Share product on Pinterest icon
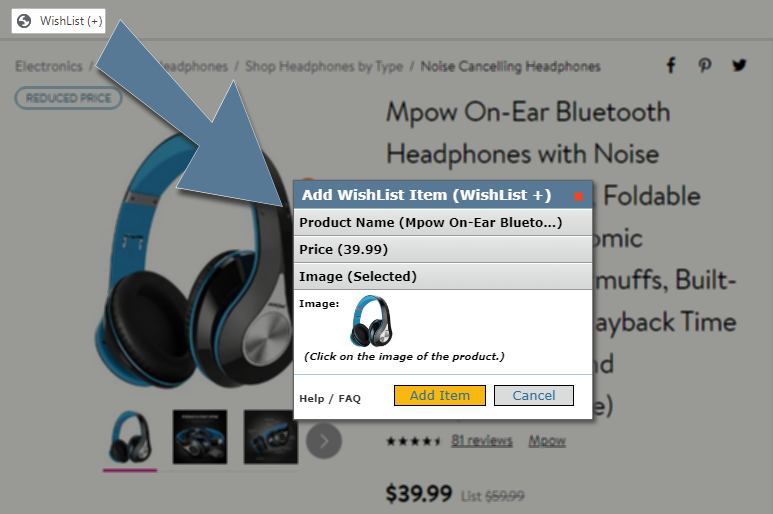 [704, 65]
